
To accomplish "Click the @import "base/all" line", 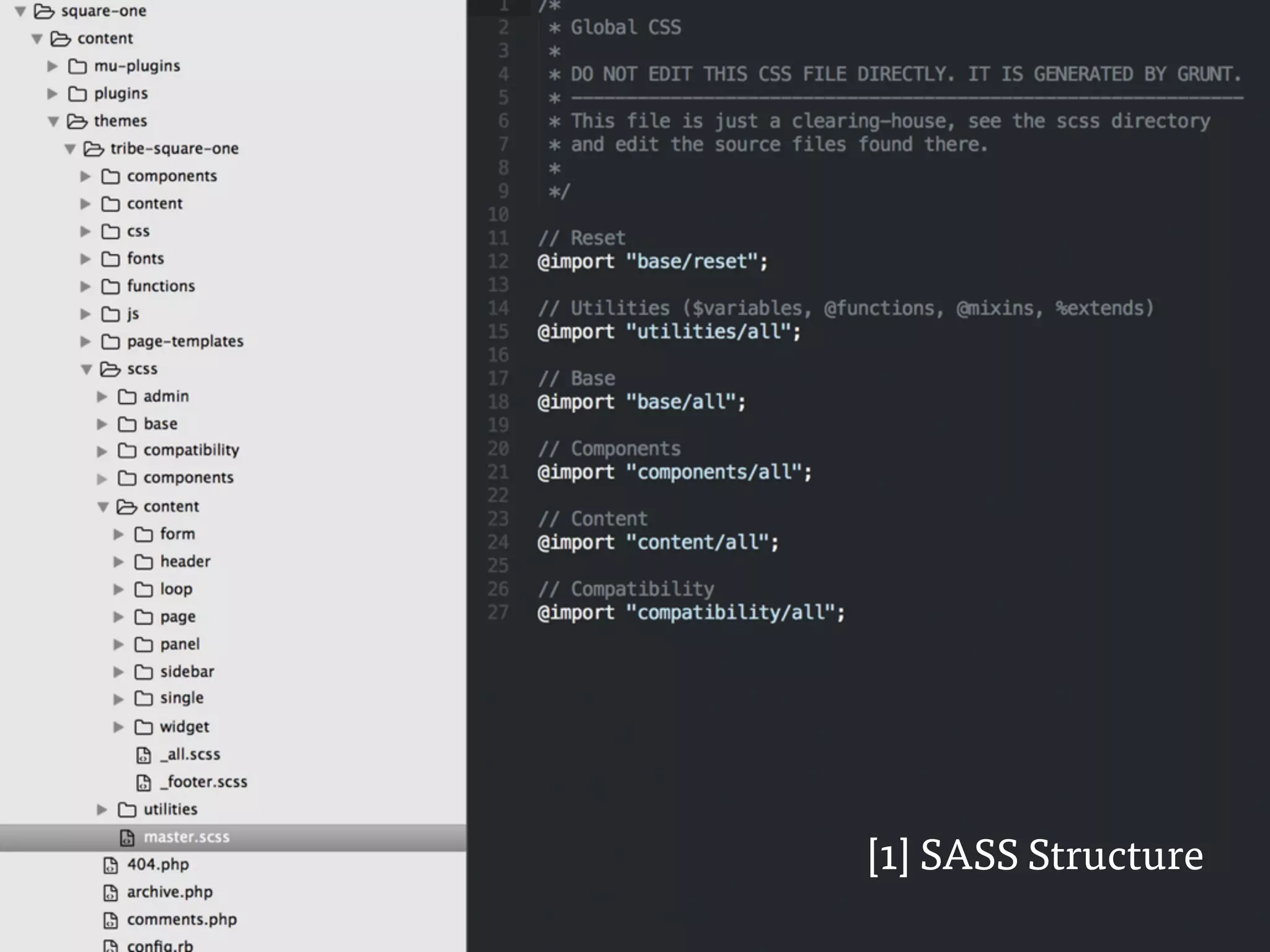I will click(641, 402).
